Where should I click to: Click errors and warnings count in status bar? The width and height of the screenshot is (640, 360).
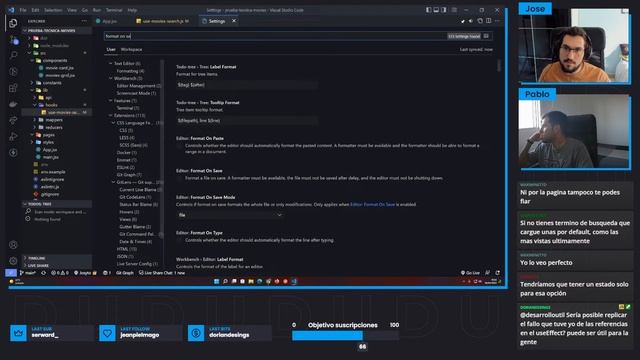(60, 273)
